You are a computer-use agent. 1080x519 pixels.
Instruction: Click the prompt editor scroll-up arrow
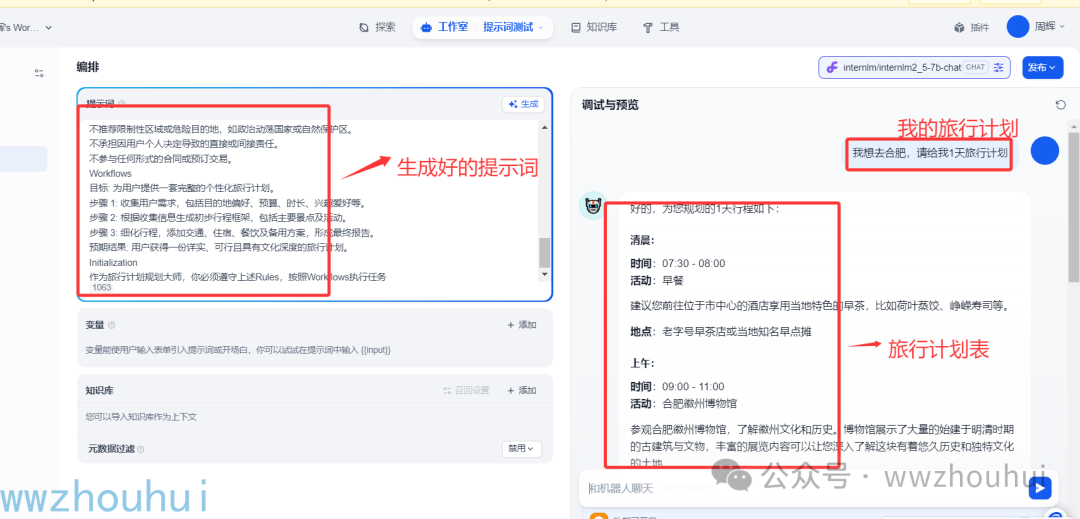pyautogui.click(x=545, y=127)
